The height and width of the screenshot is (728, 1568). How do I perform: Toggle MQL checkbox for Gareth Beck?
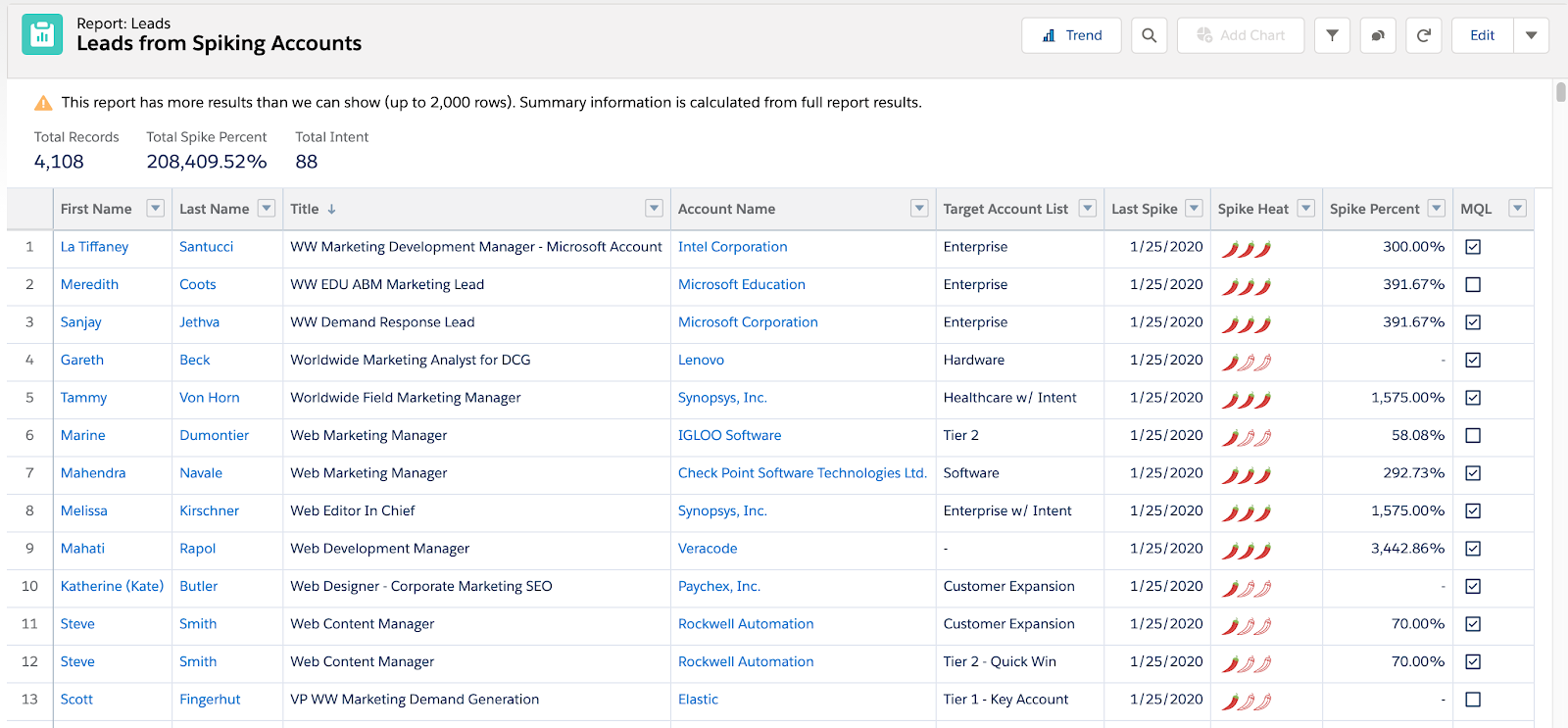(1473, 360)
